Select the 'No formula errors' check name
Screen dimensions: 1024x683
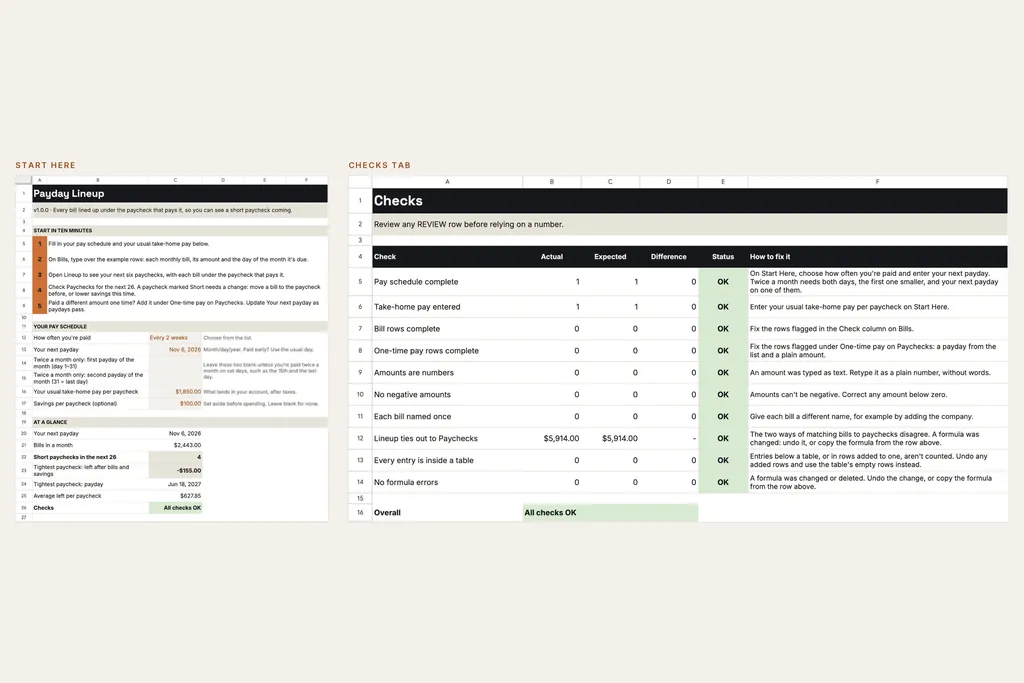(406, 482)
